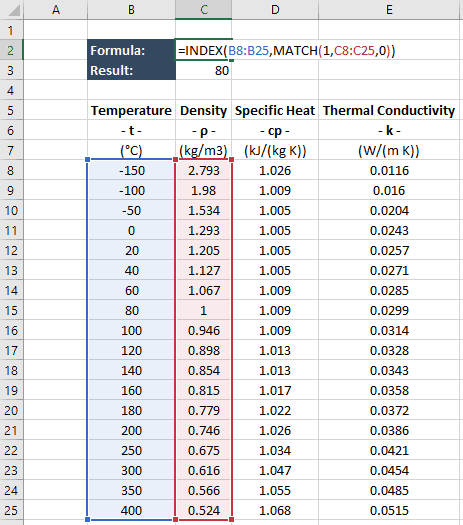The width and height of the screenshot is (463, 525).
Task: Select row 15 header
Action: coord(11,310)
